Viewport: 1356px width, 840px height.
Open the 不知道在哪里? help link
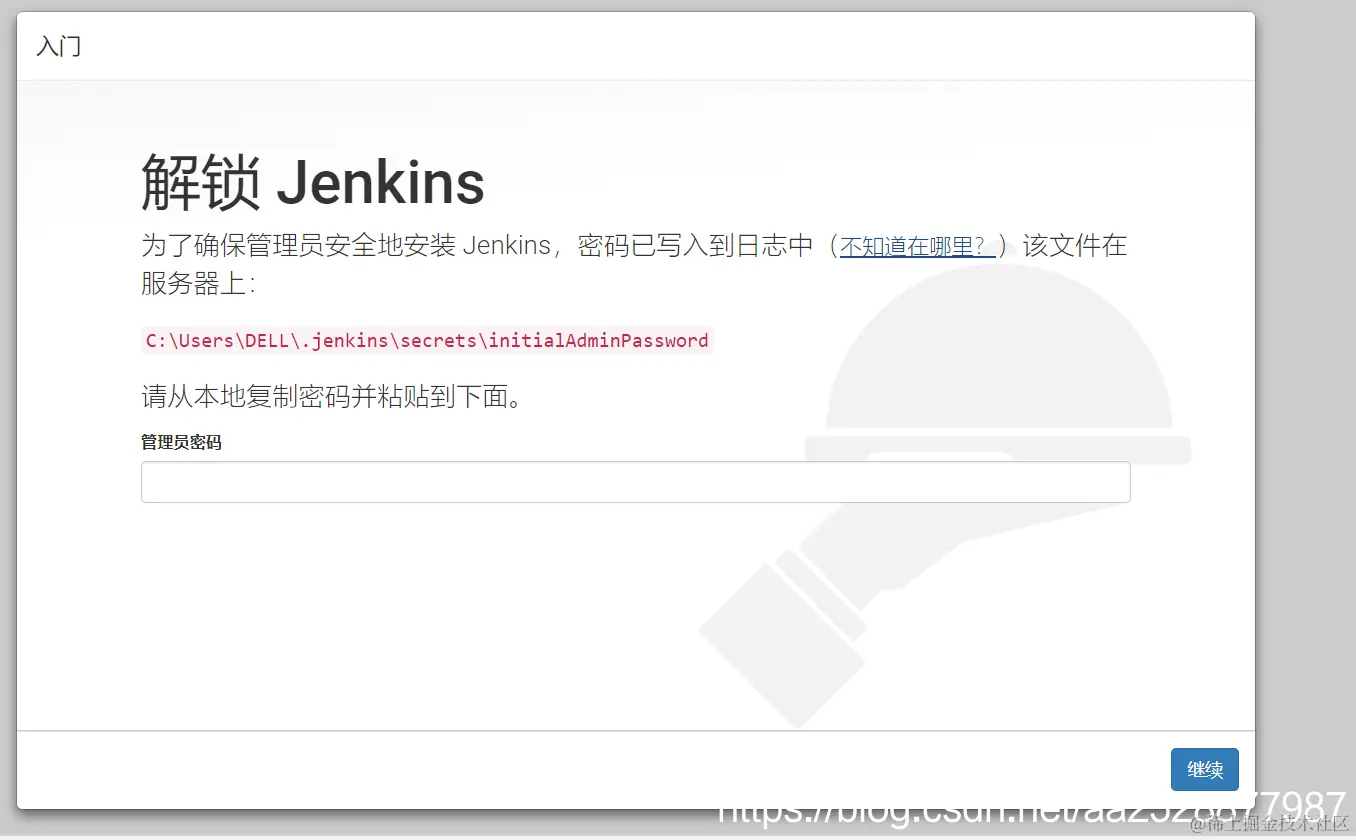(x=917, y=246)
